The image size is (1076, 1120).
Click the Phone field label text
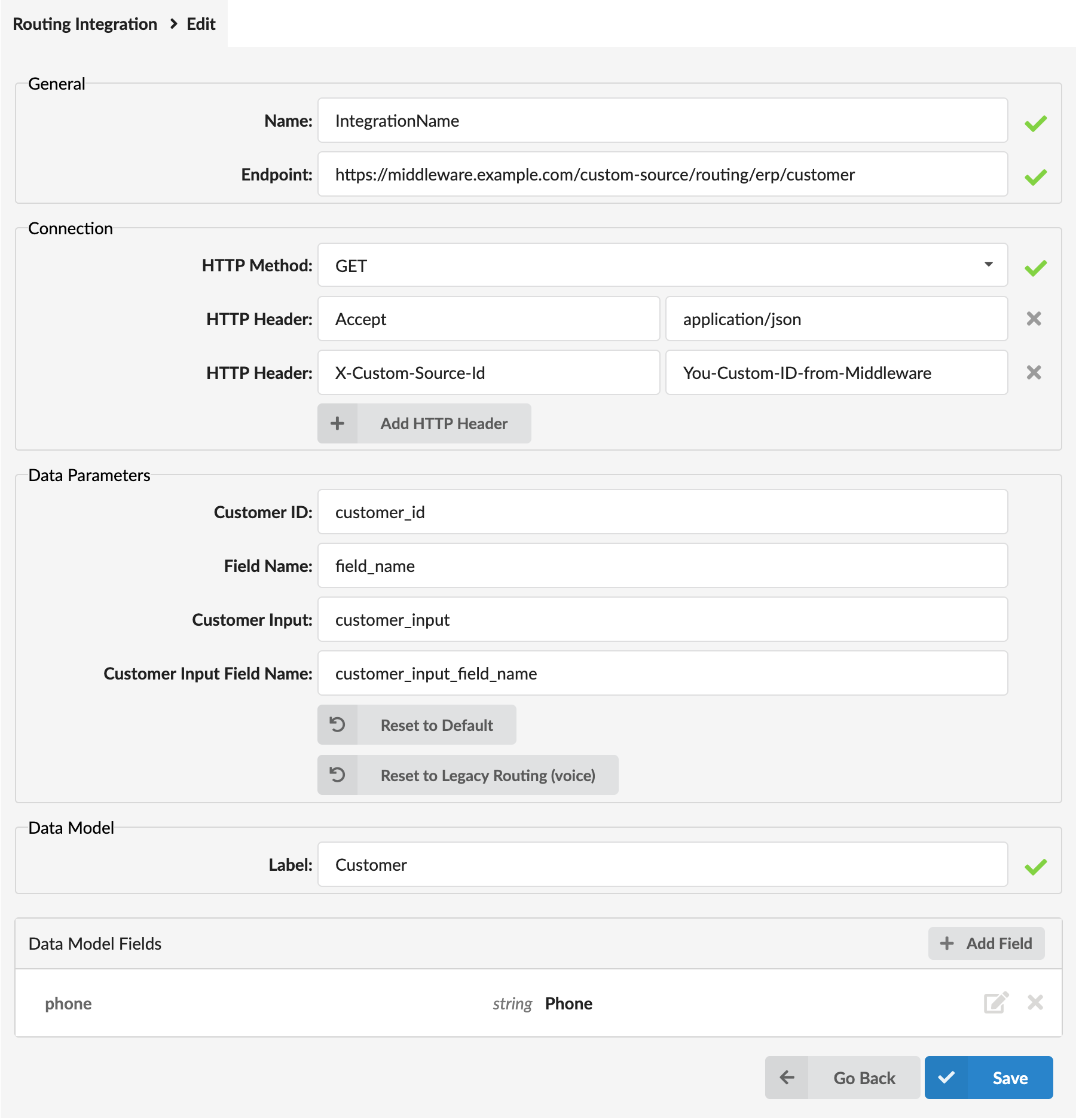click(568, 1003)
